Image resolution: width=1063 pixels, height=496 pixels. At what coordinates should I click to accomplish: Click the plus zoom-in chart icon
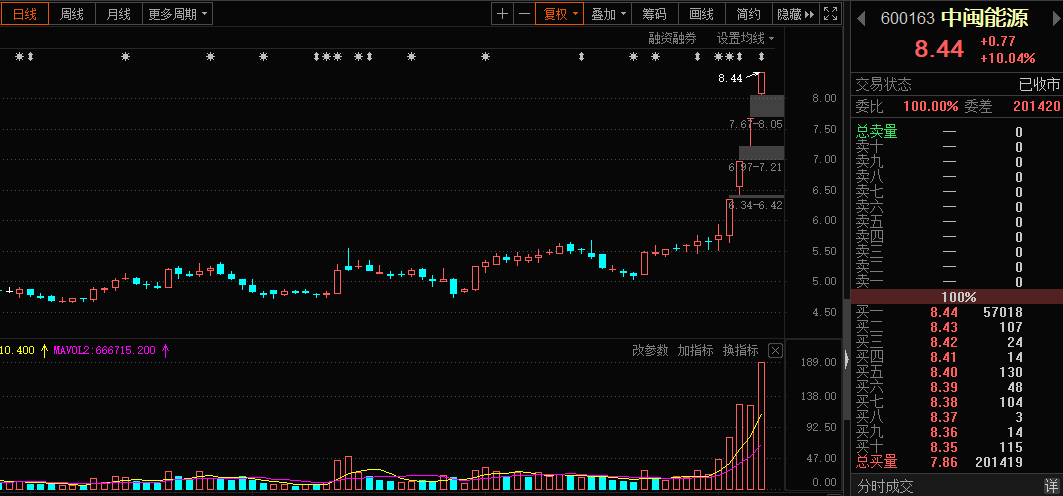(502, 14)
